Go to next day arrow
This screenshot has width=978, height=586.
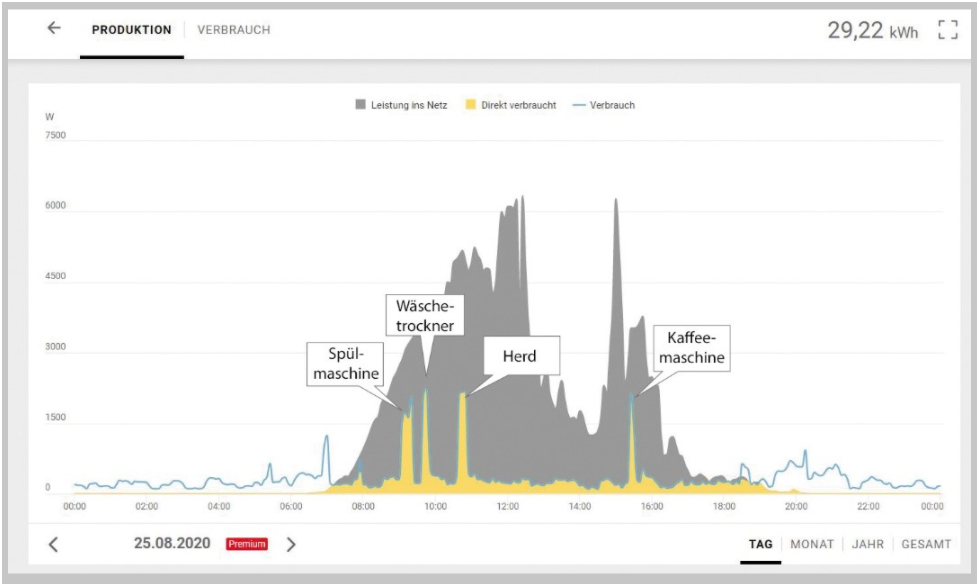[x=291, y=545]
